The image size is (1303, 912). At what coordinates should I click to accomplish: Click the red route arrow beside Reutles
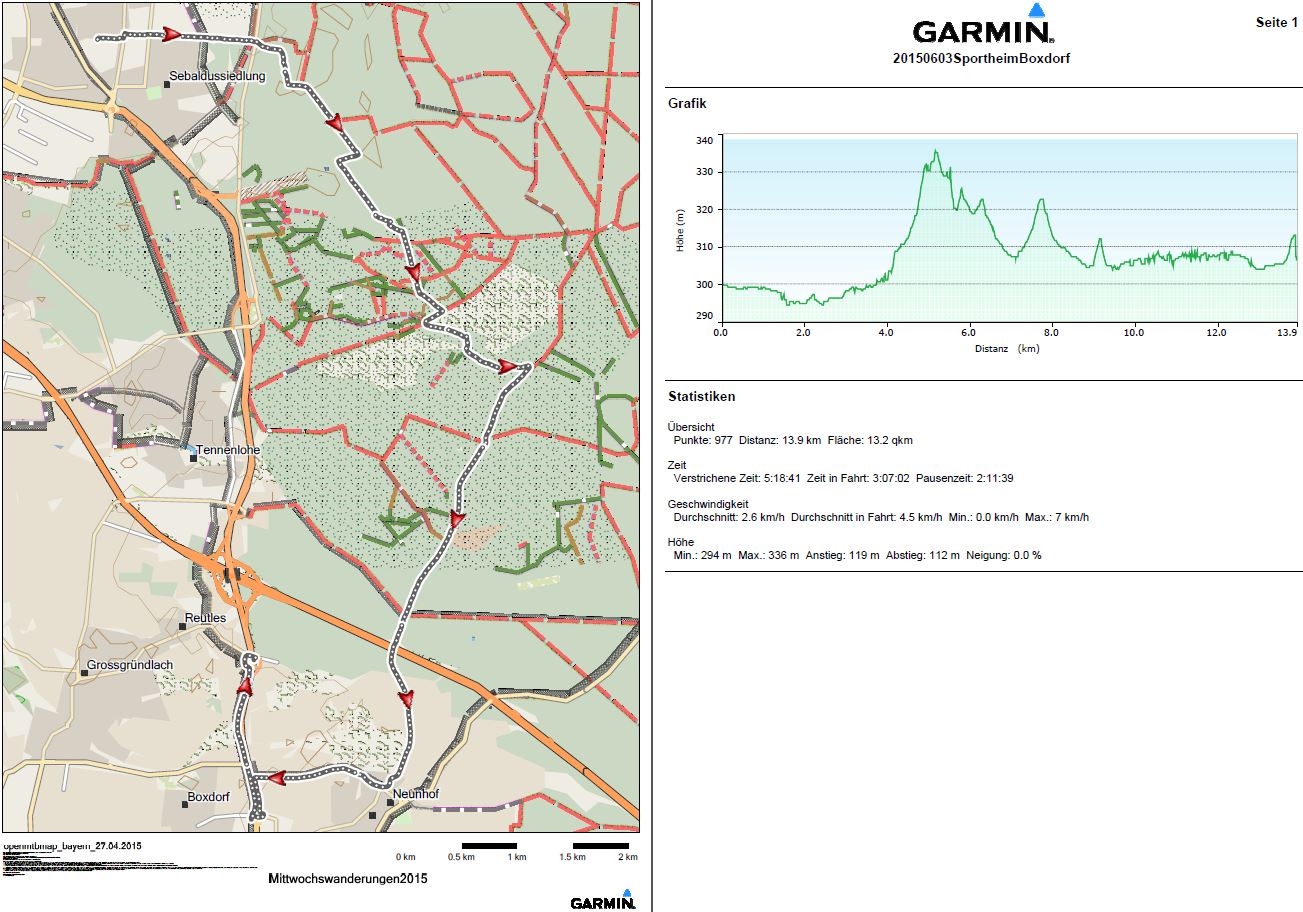[243, 685]
